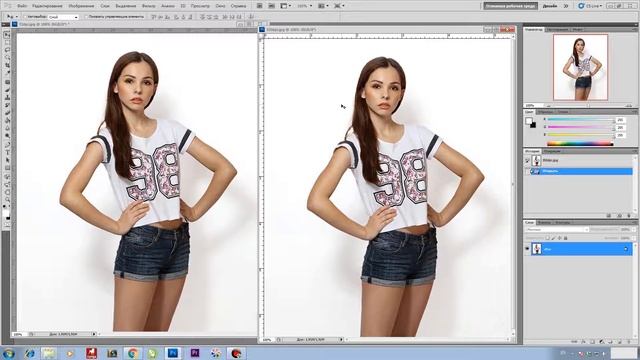Open the CS Live button
This screenshot has height=360, width=640.
coord(590,6)
